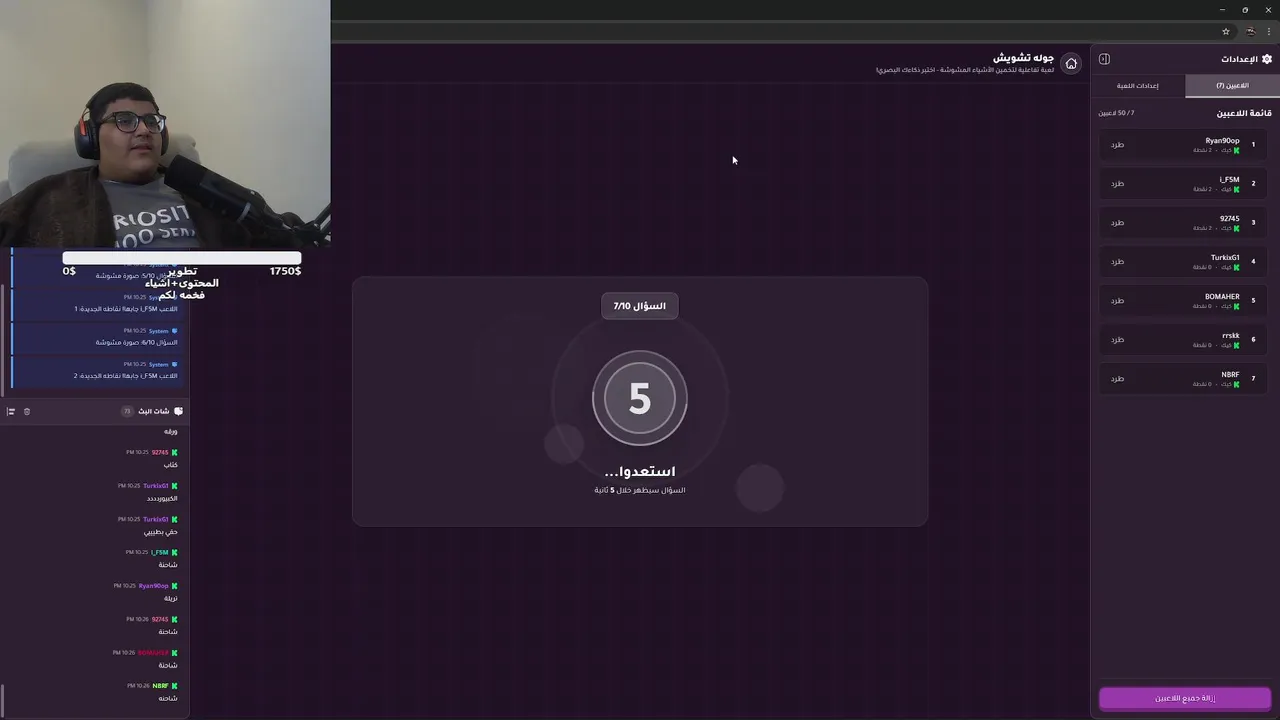The width and height of the screenshot is (1280, 720).
Task: Click the Kick icon beside Ryan90op
Action: 1237,150
